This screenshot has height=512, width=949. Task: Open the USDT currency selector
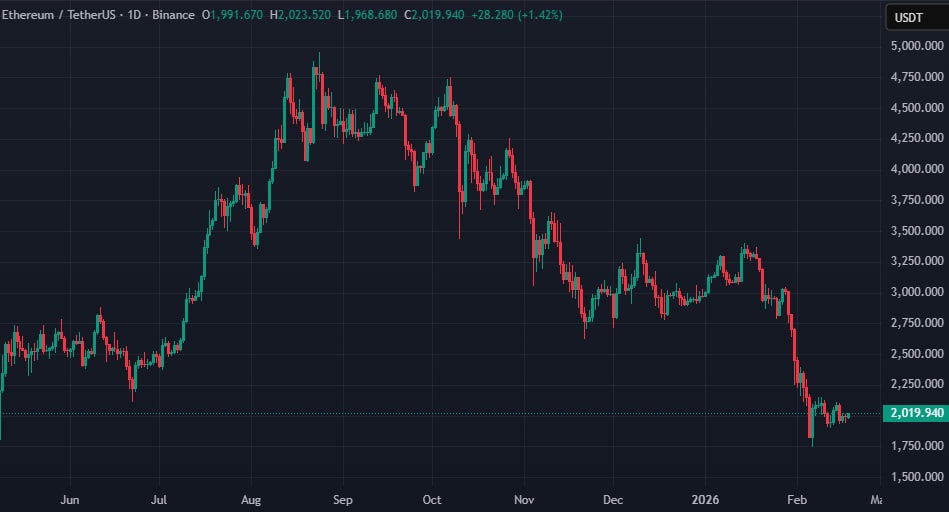pos(918,18)
